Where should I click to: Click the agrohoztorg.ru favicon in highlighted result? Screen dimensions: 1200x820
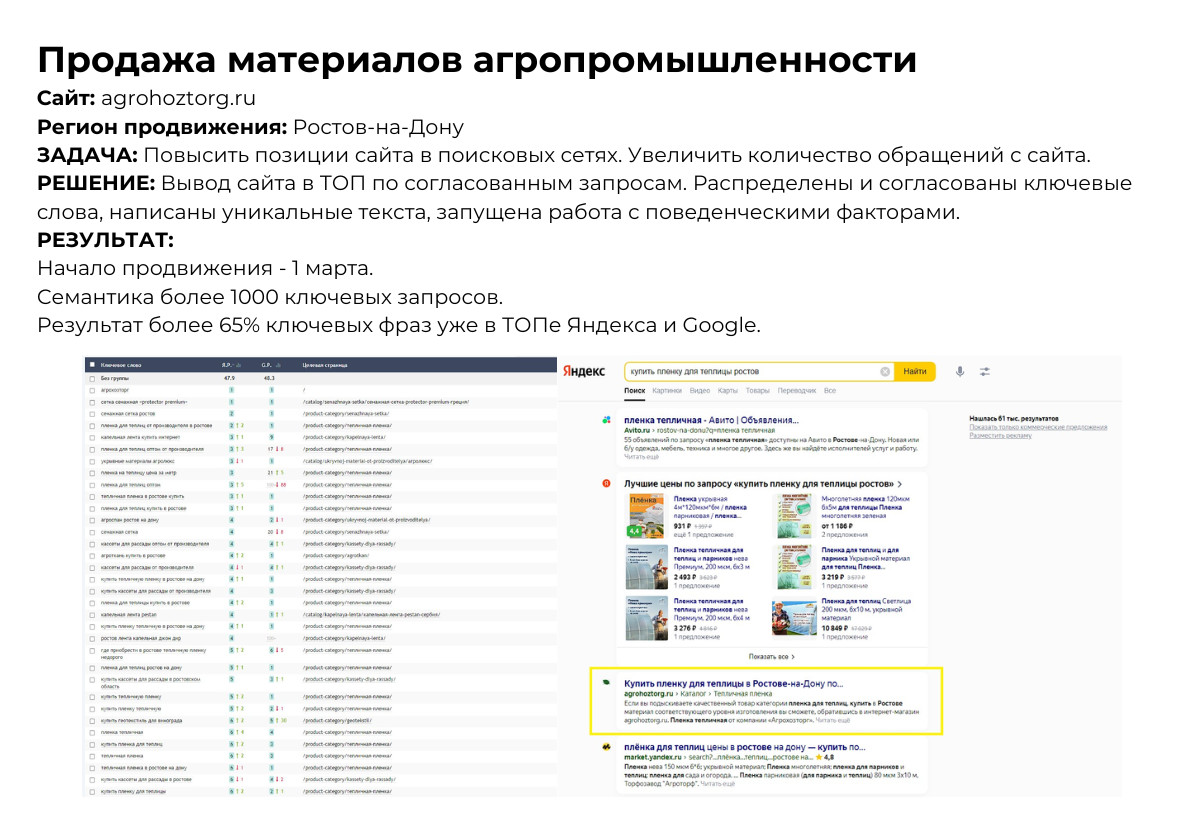click(606, 683)
